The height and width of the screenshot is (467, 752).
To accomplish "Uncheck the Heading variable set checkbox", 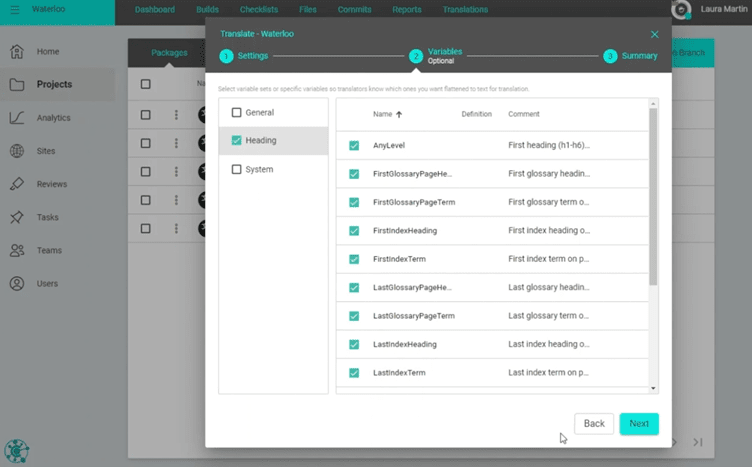I will pos(237,141).
